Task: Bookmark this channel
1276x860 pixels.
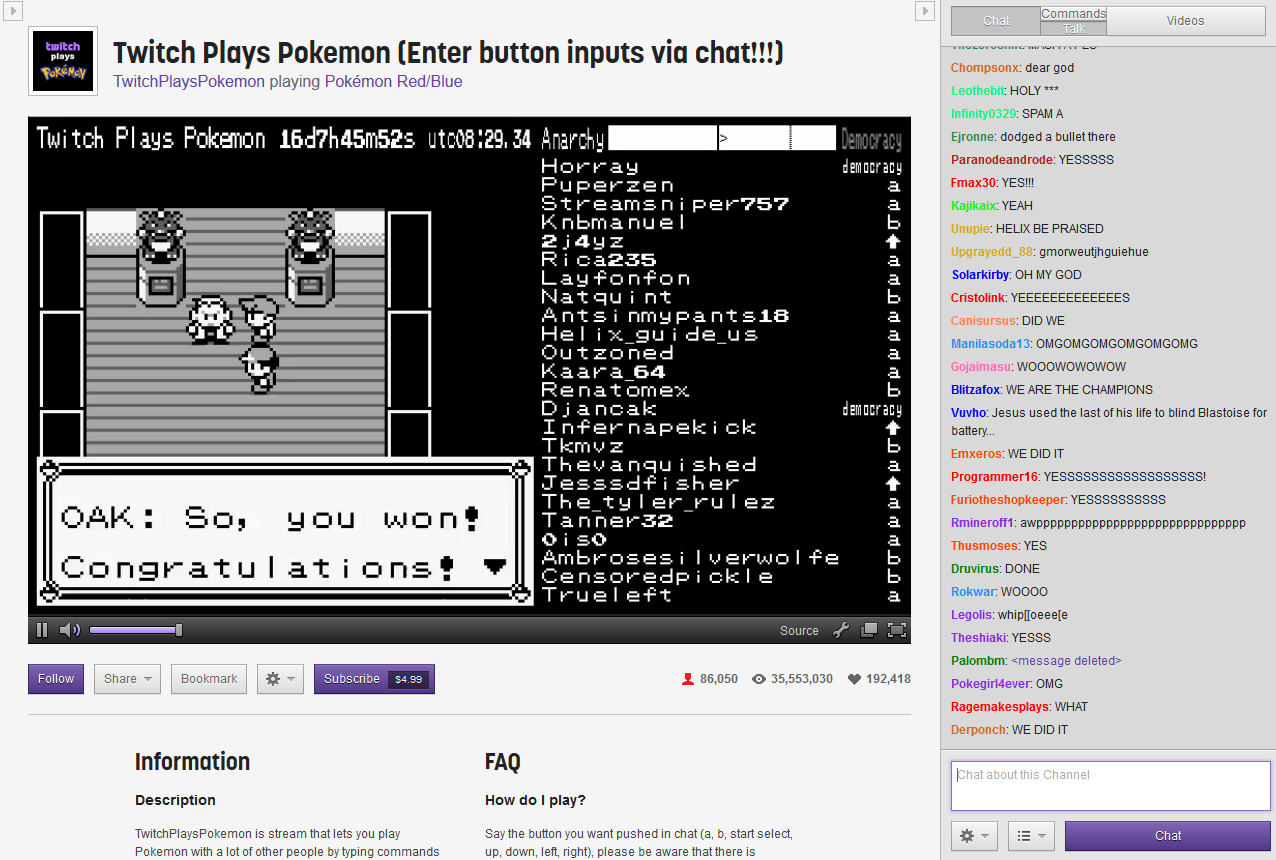Action: [x=209, y=679]
